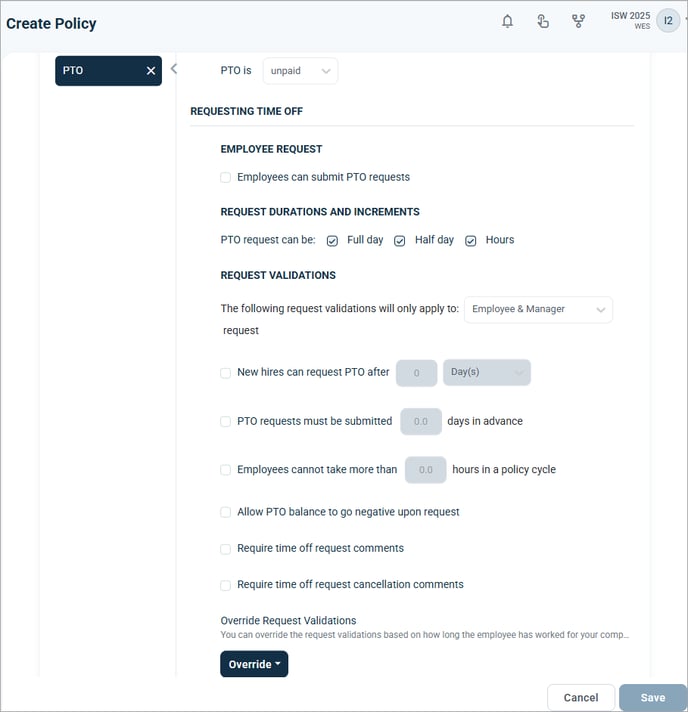Screen dimensions: 688x712
Task: Click the Save button
Action: (x=653, y=697)
